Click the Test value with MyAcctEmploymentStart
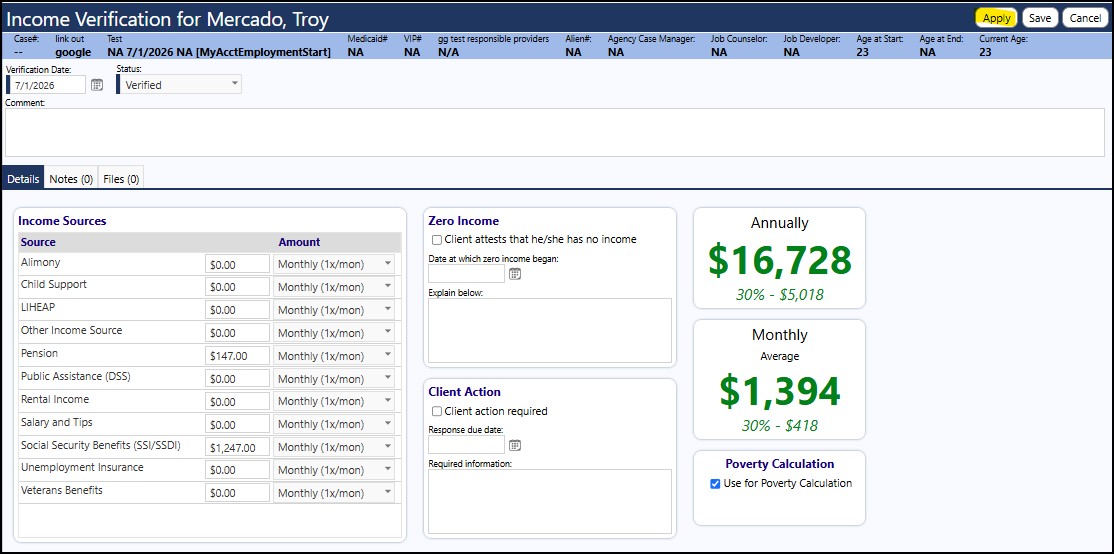 pos(219,52)
